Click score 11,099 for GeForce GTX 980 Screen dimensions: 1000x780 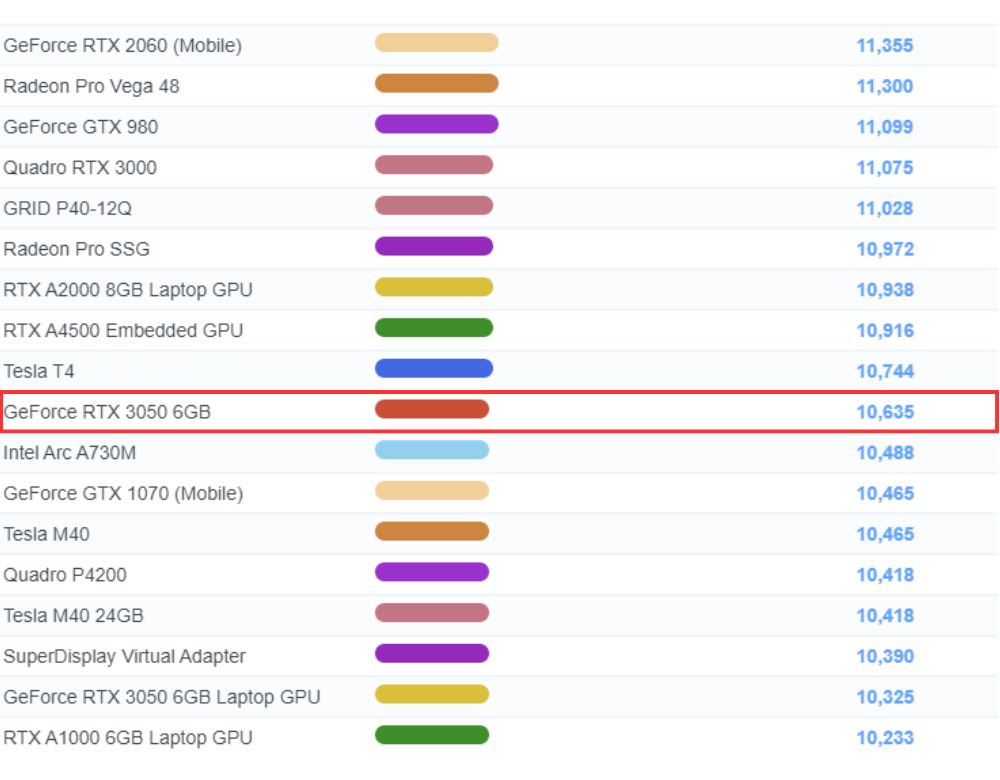point(885,127)
